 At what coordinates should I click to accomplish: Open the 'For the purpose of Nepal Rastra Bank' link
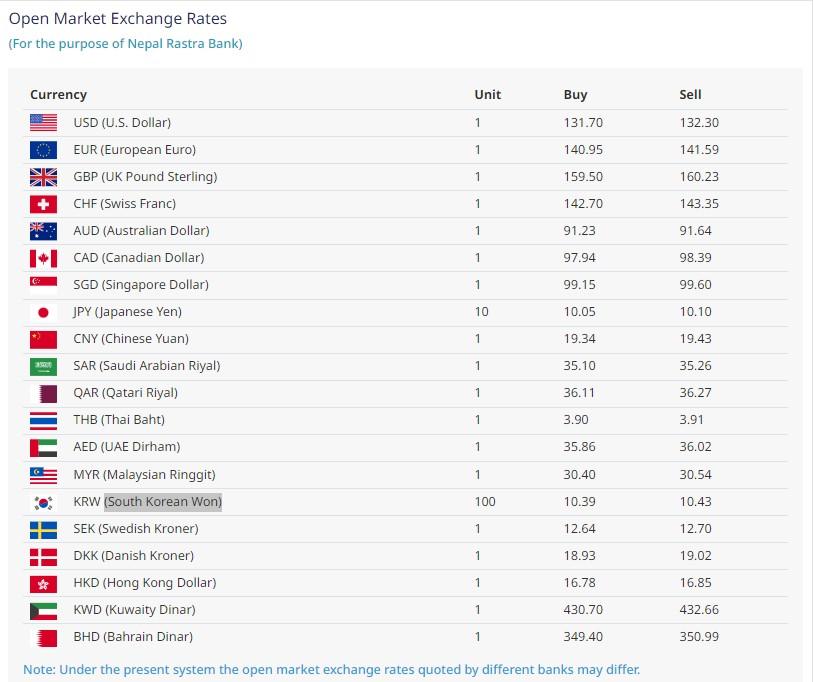click(125, 44)
